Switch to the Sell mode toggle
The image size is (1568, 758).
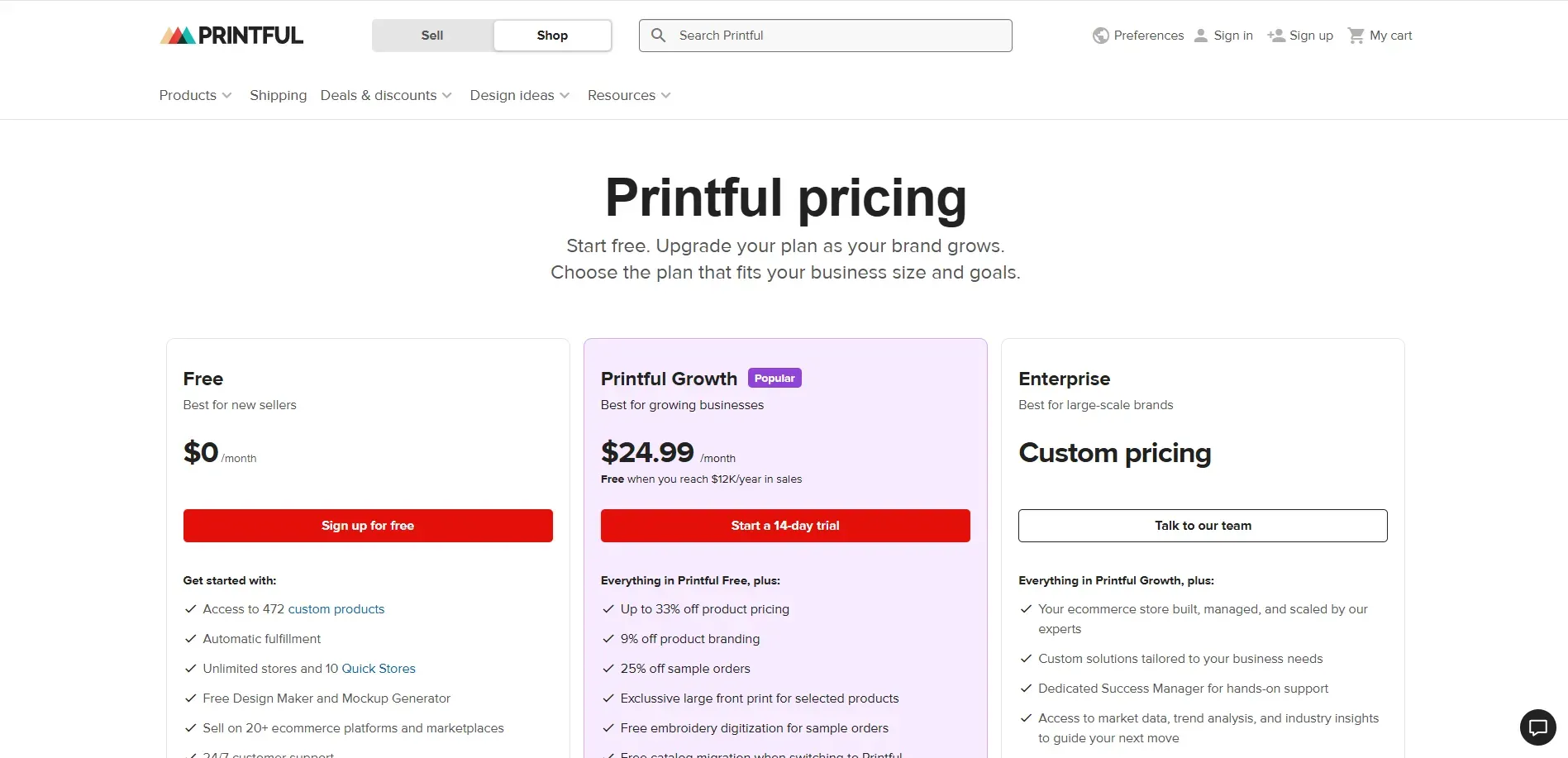pos(431,36)
